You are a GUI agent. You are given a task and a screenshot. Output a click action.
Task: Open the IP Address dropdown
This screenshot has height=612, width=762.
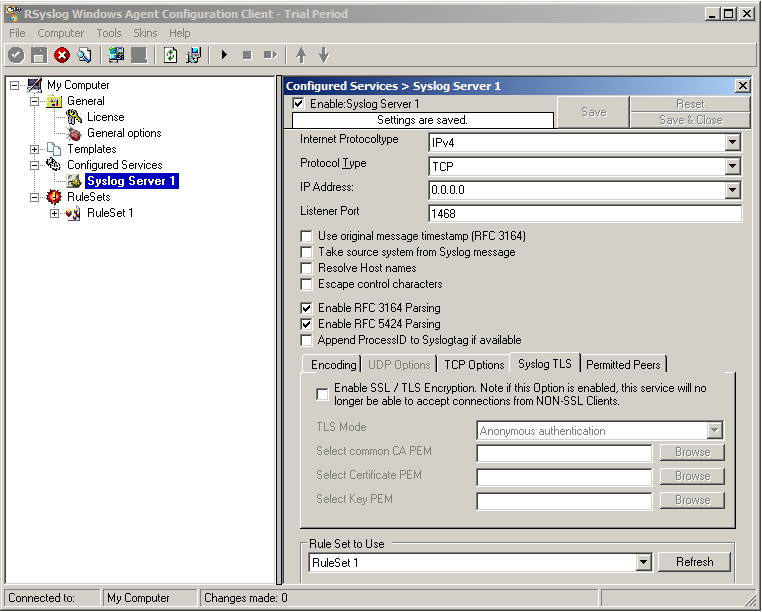point(732,190)
